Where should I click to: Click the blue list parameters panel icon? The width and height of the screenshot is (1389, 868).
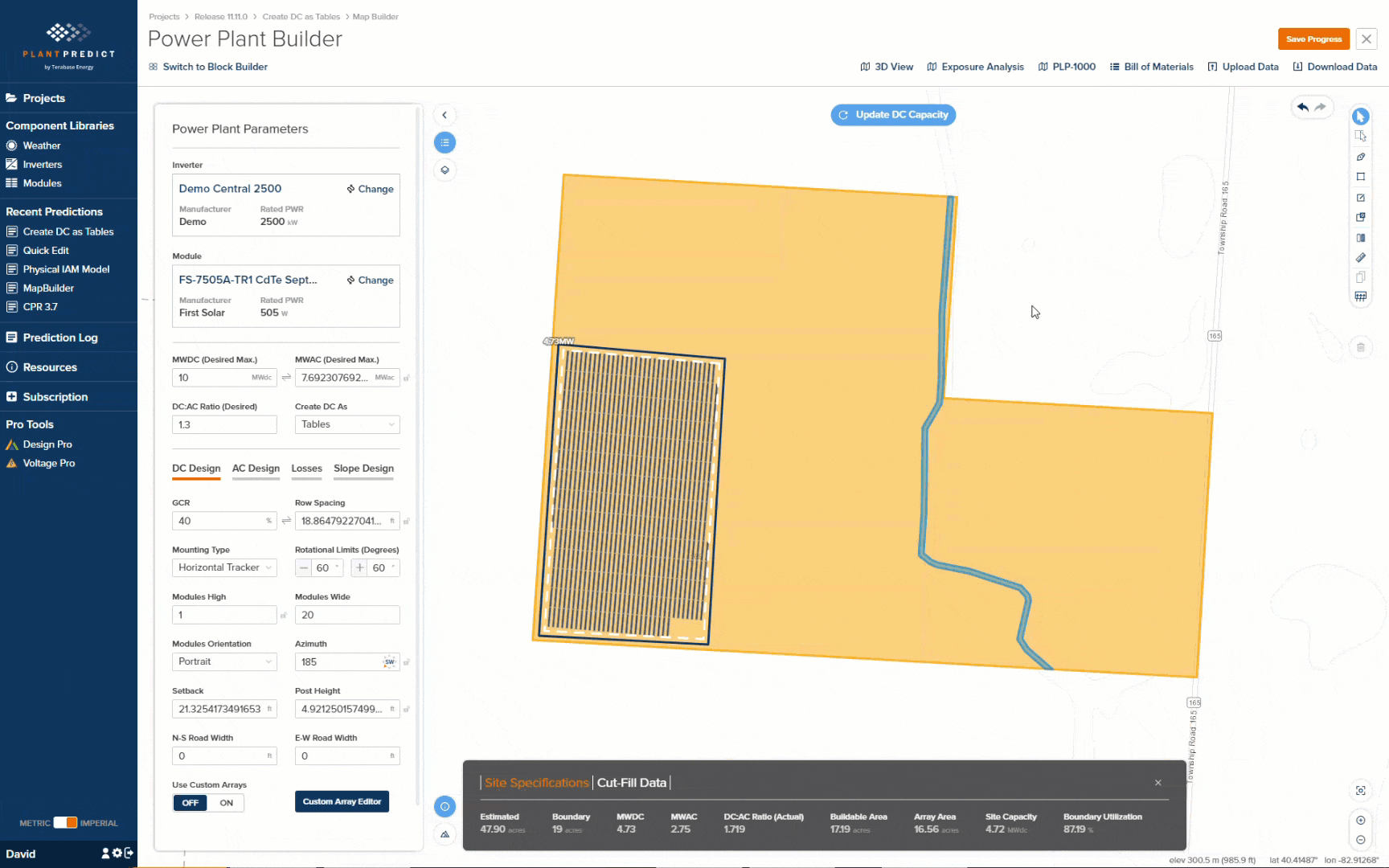[x=445, y=142]
